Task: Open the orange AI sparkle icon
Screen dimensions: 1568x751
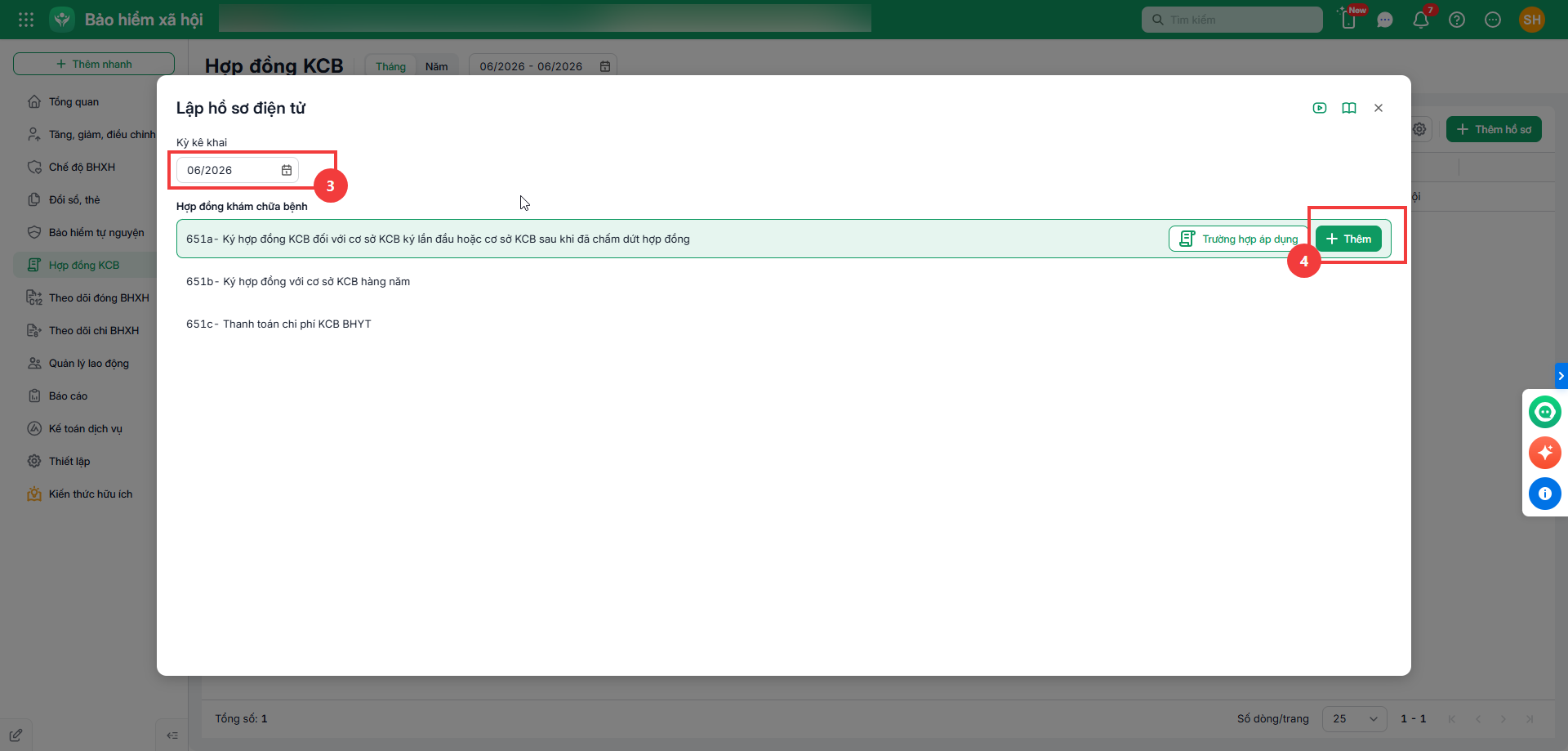Action: tap(1545, 453)
